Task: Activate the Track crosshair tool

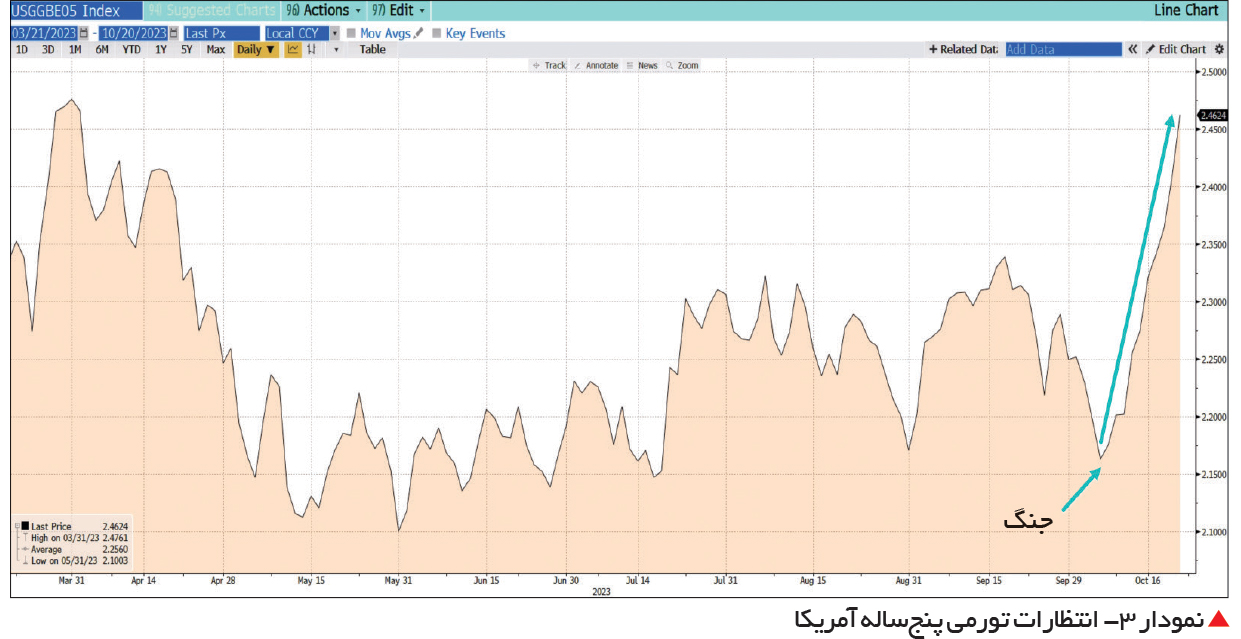Action: click(x=550, y=65)
